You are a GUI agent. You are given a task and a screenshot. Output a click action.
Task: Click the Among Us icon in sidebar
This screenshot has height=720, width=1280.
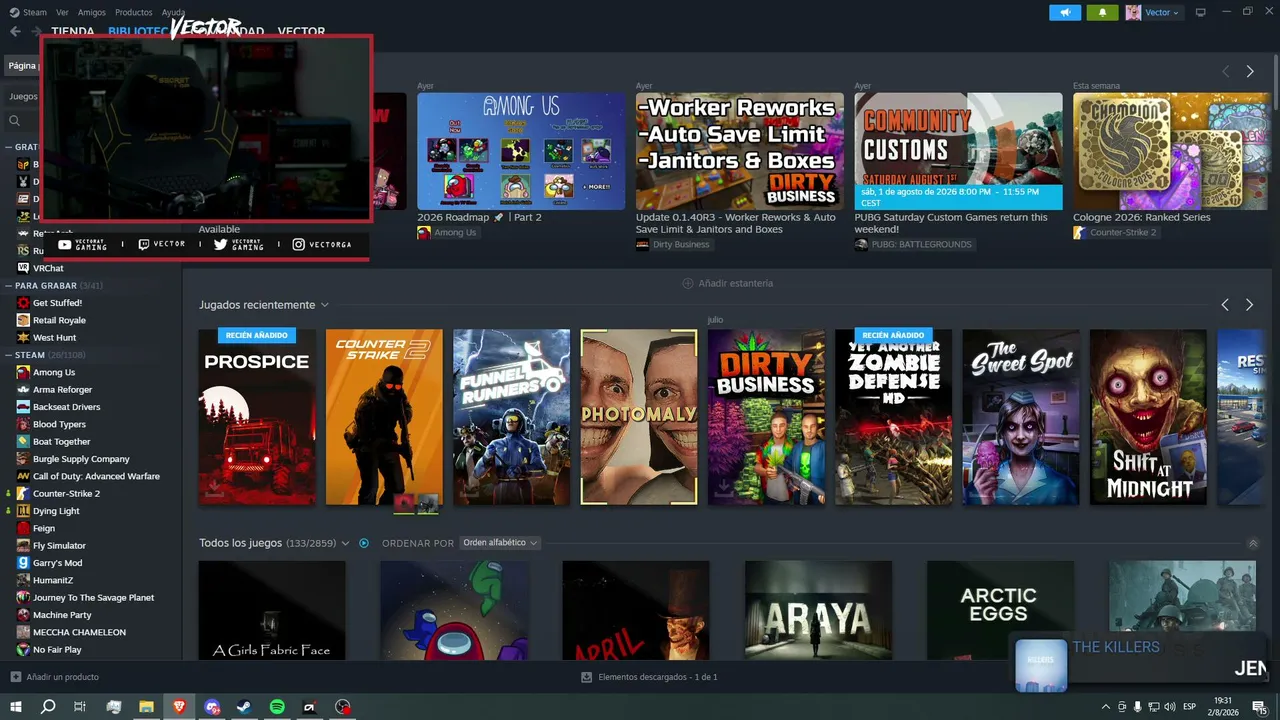point(23,372)
